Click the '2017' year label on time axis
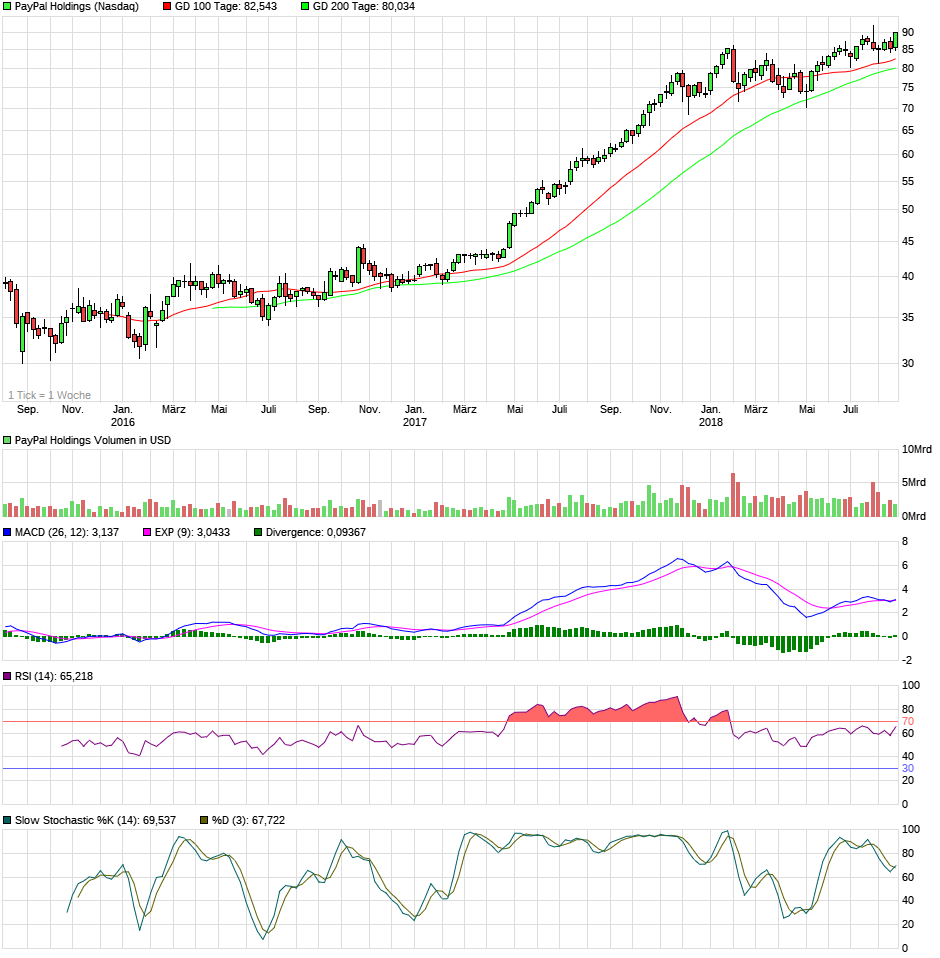 coord(415,422)
